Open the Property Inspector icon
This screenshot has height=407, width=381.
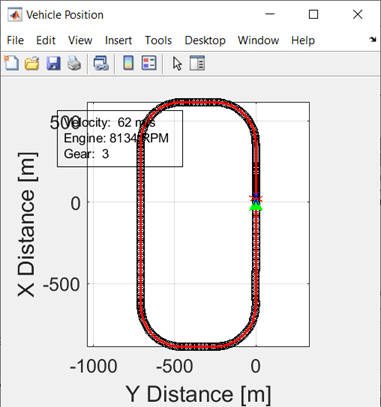(197, 63)
